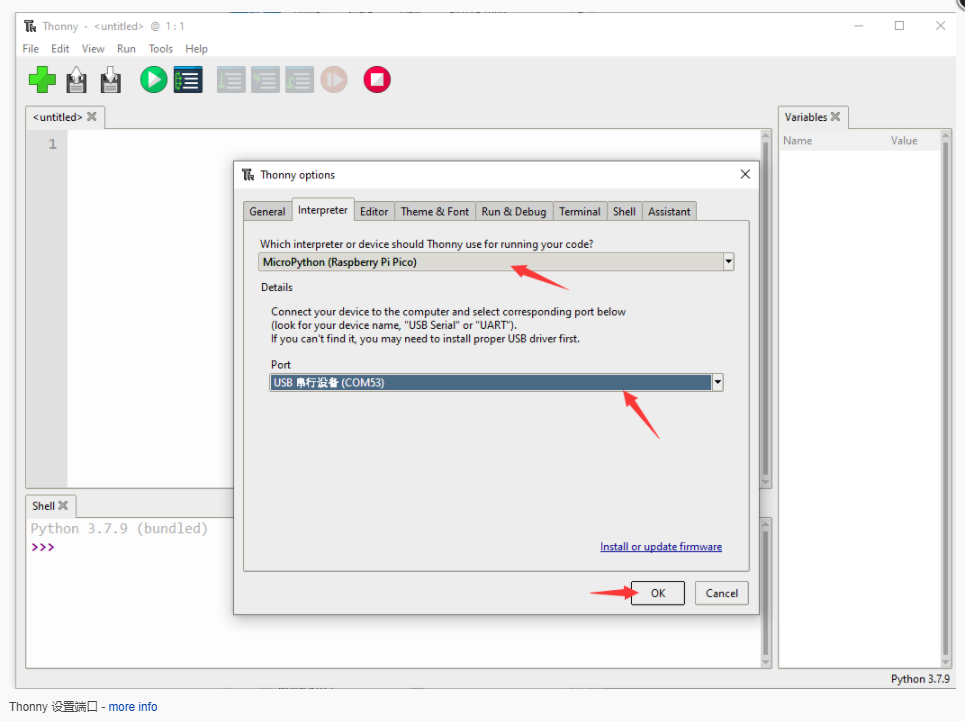The image size is (965, 721).
Task: Open the File menu
Action: [30, 49]
